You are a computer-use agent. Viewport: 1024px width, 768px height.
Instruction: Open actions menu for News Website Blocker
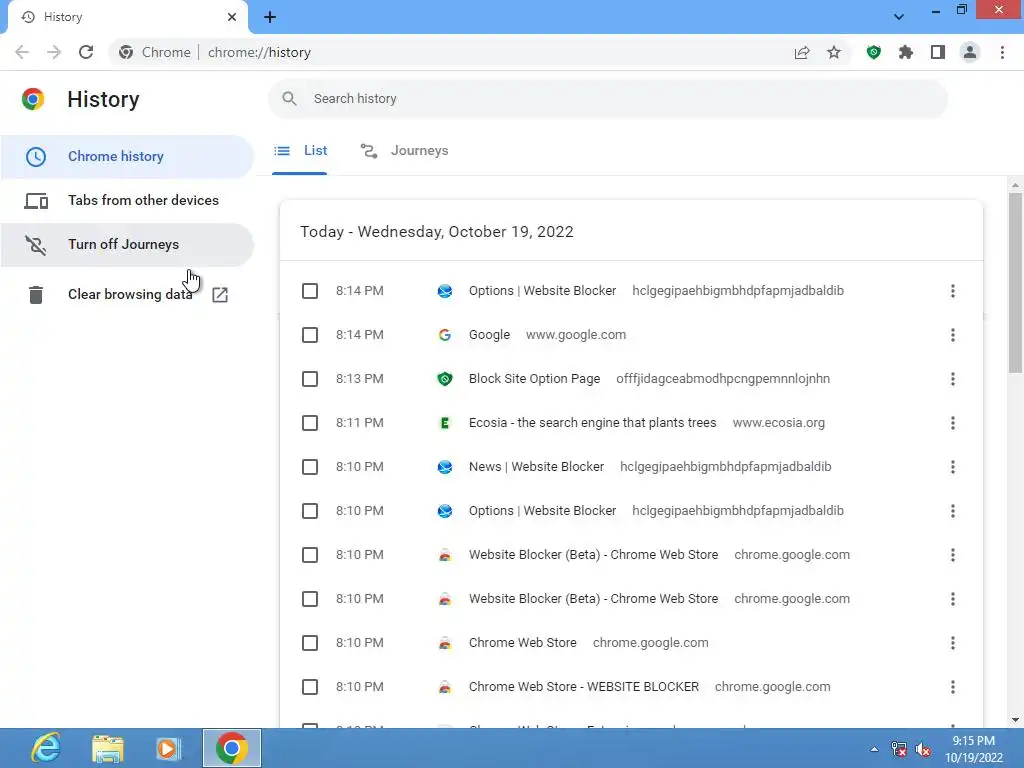(x=953, y=467)
